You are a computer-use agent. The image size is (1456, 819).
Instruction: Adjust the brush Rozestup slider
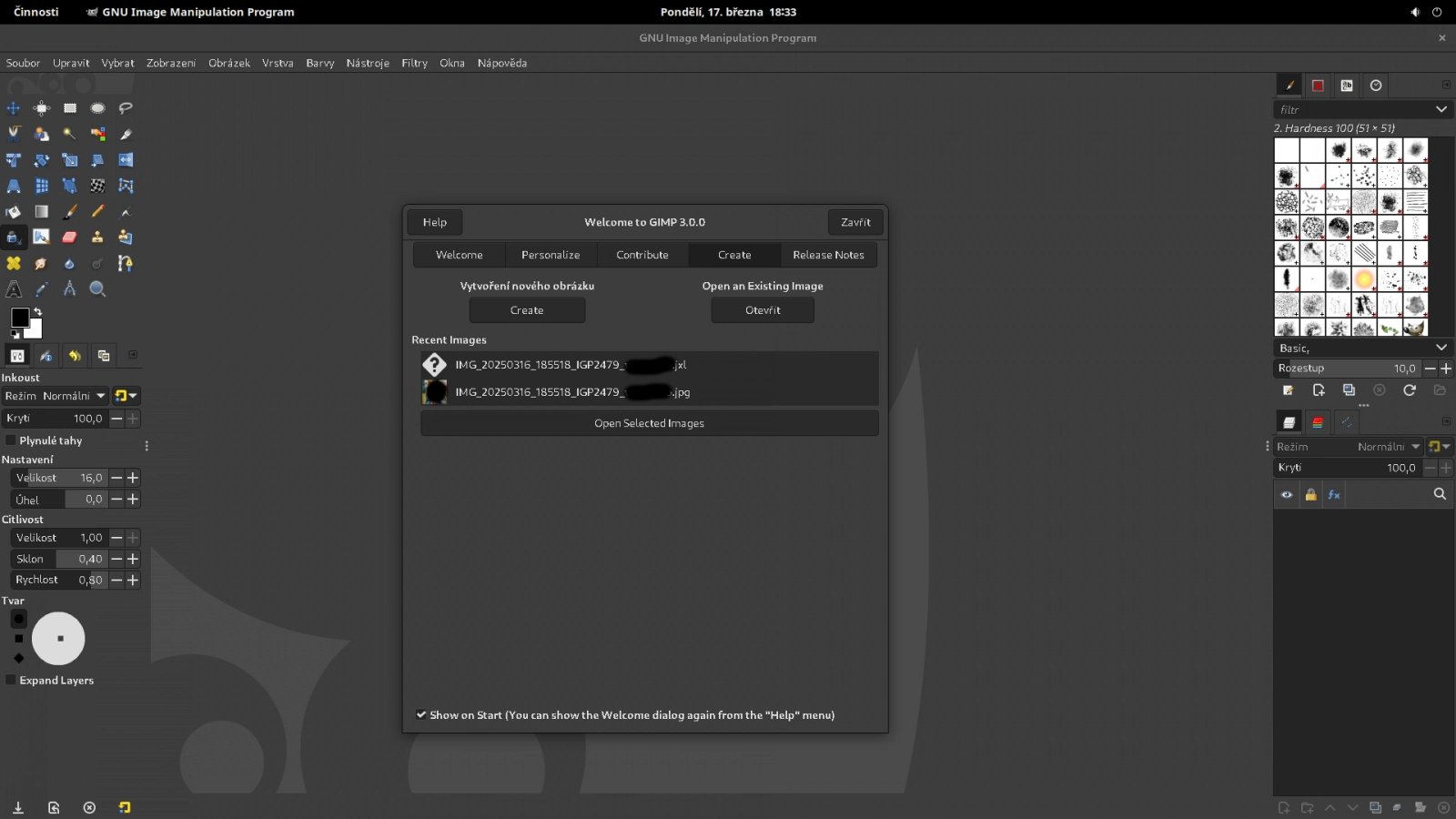[x=1347, y=369]
